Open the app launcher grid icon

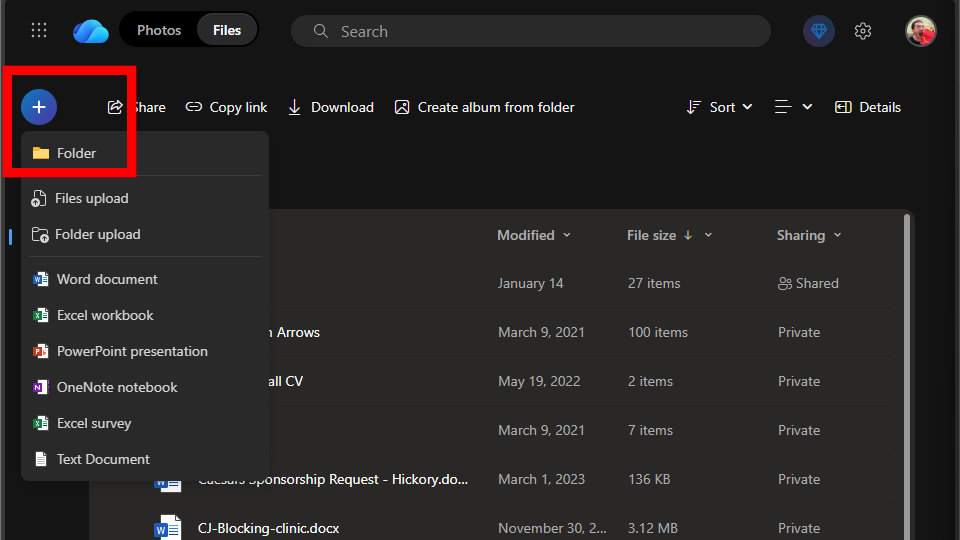pyautogui.click(x=39, y=30)
